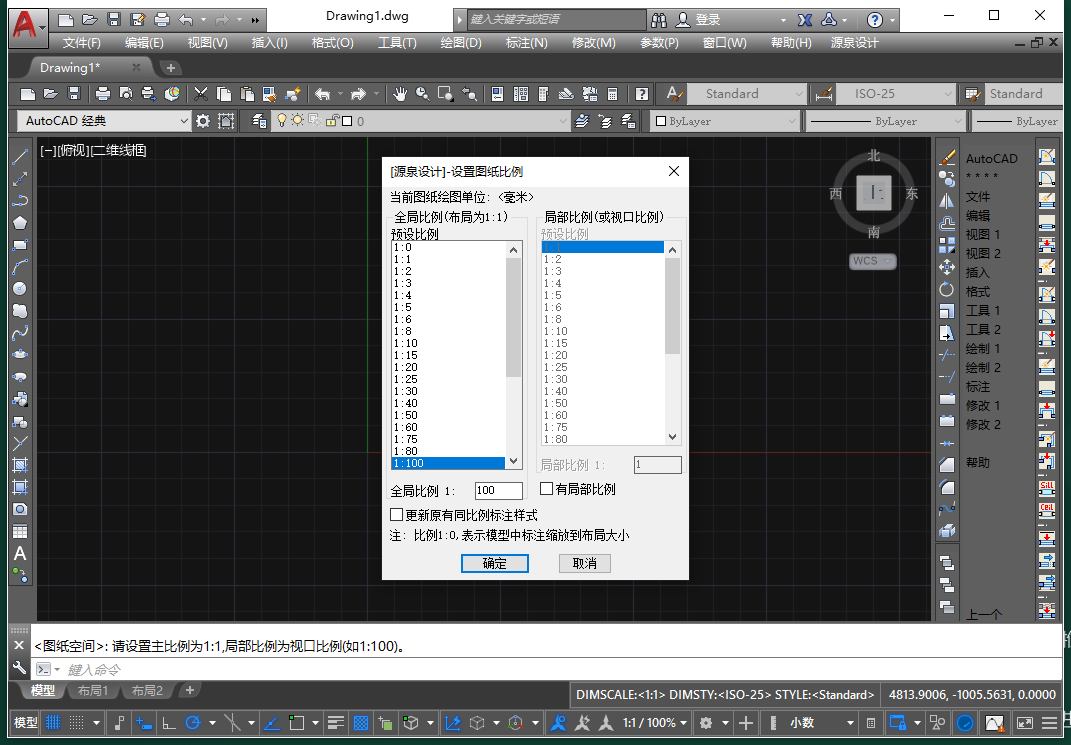Switch to the 布局2 tab

(x=148, y=690)
